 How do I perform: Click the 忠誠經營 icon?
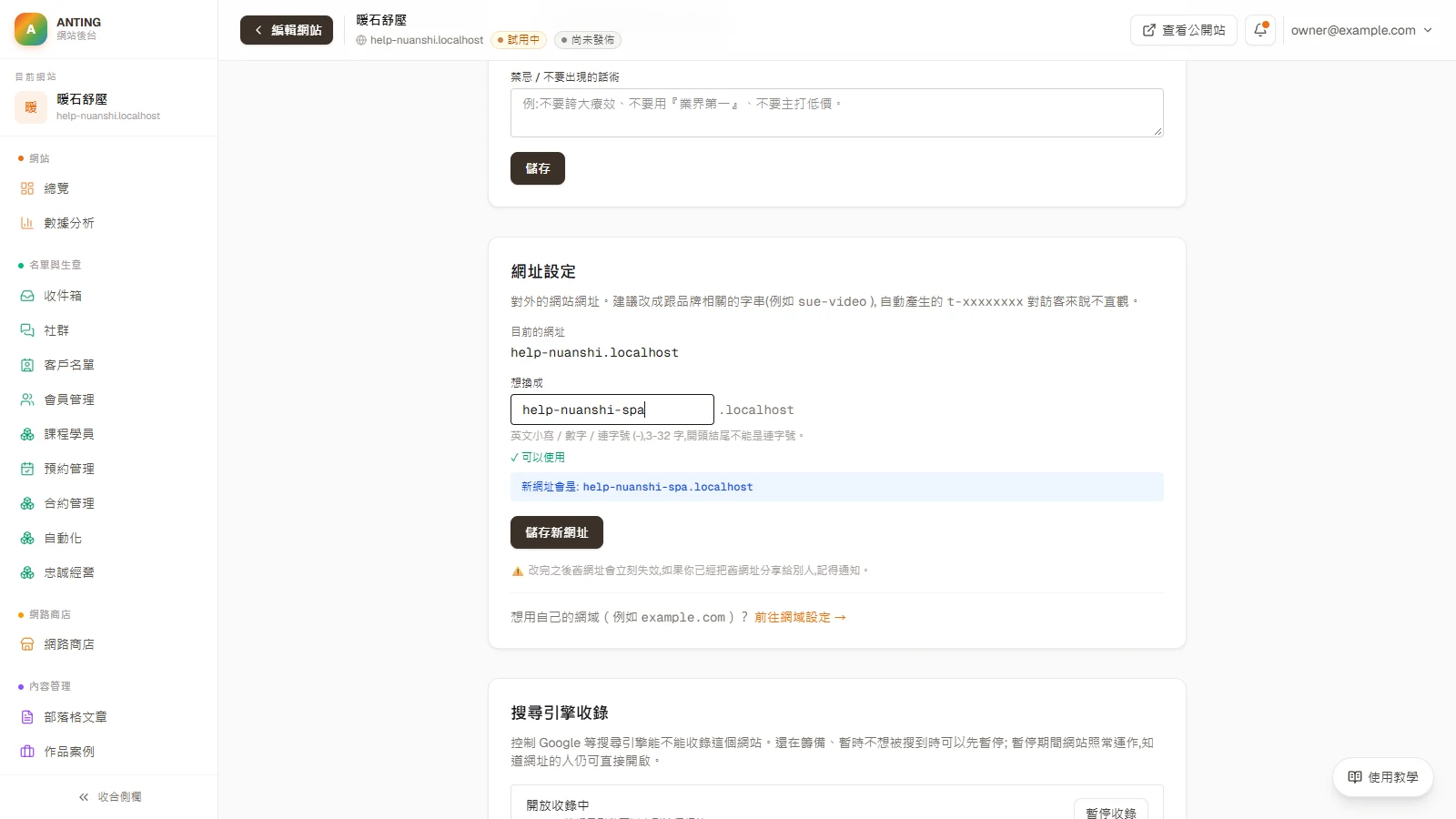tap(27, 572)
